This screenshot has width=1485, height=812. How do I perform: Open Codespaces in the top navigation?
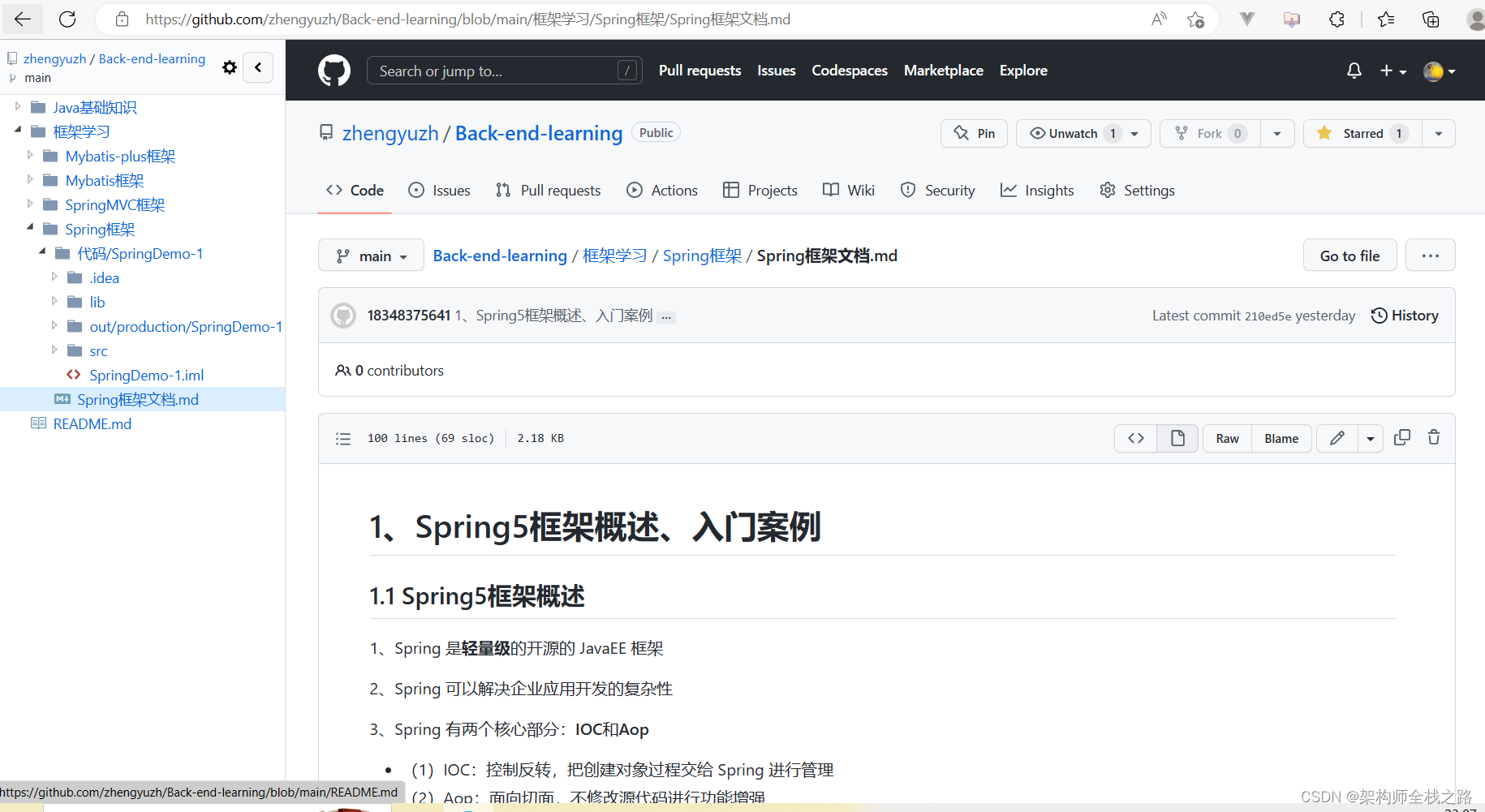point(850,71)
